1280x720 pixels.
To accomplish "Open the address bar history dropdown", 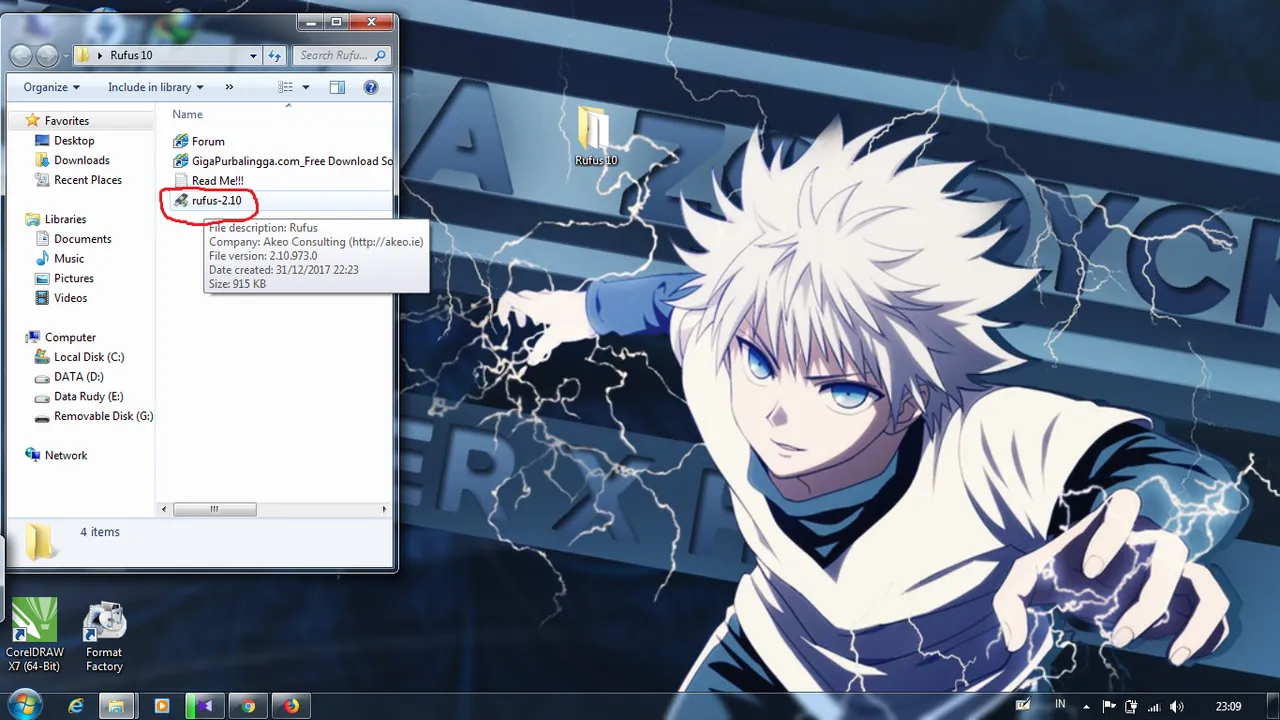I will tap(254, 56).
